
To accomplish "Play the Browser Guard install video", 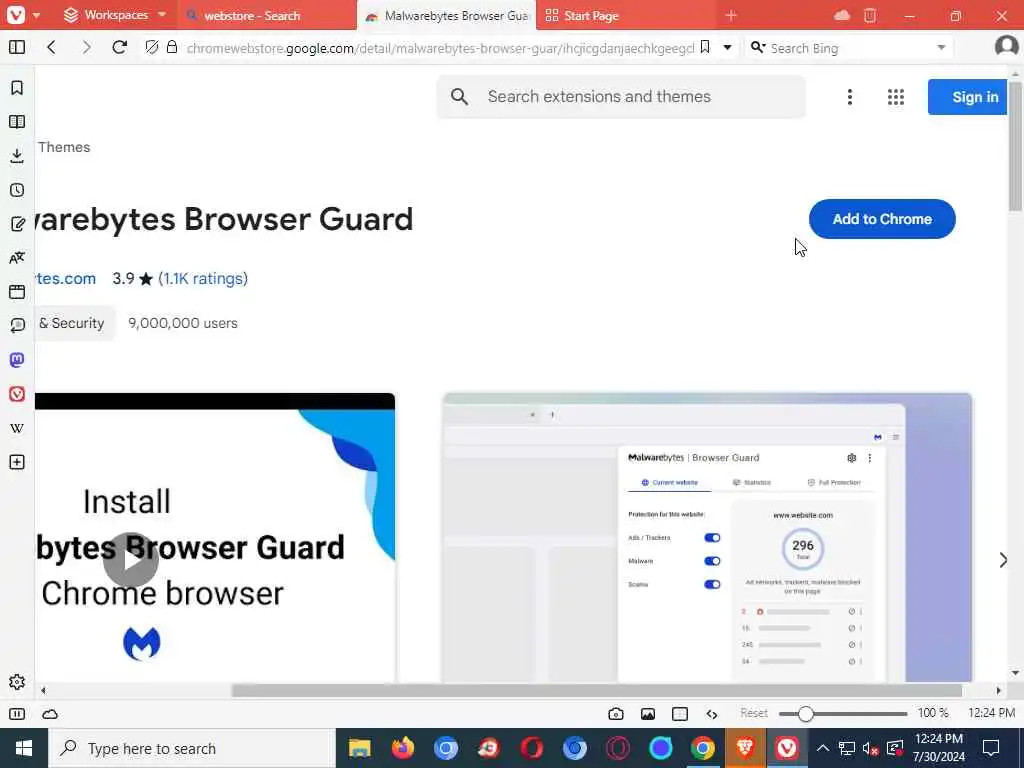I will (130, 560).
